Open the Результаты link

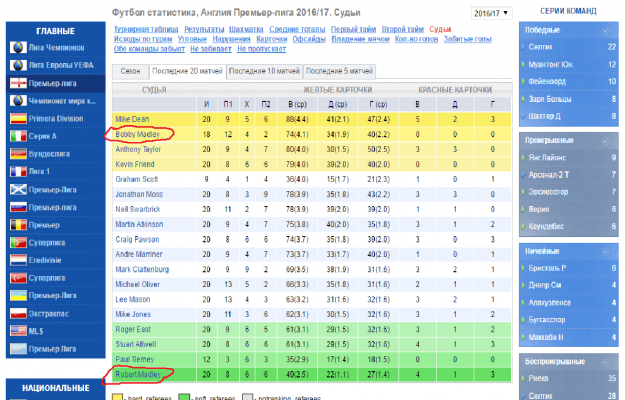point(204,29)
